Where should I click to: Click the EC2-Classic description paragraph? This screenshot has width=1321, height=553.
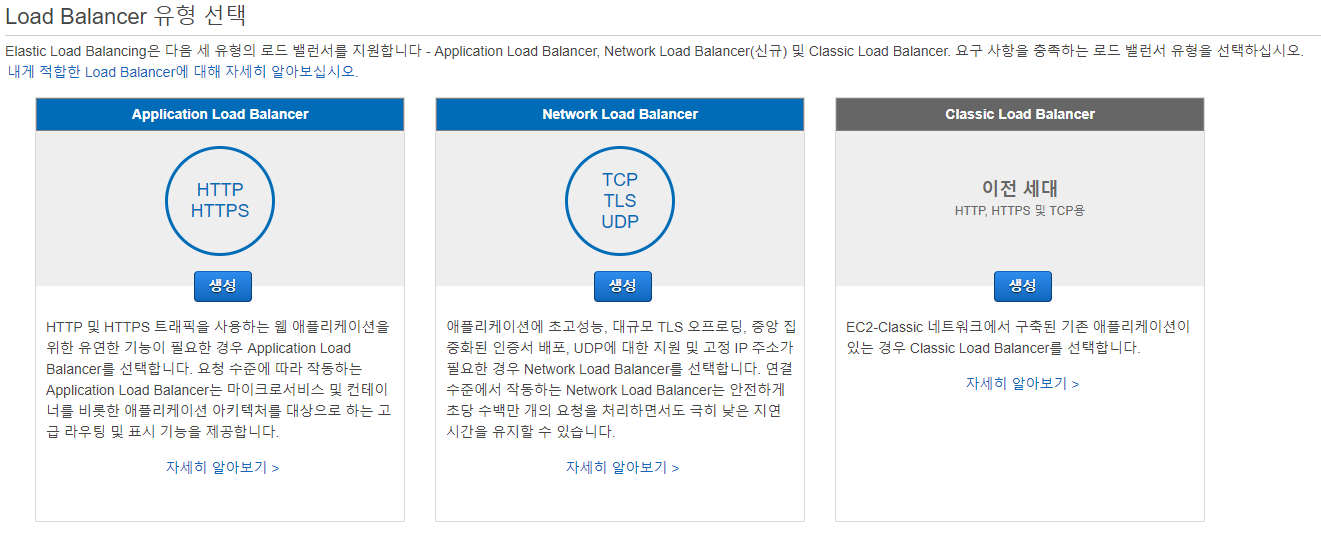coord(1018,337)
